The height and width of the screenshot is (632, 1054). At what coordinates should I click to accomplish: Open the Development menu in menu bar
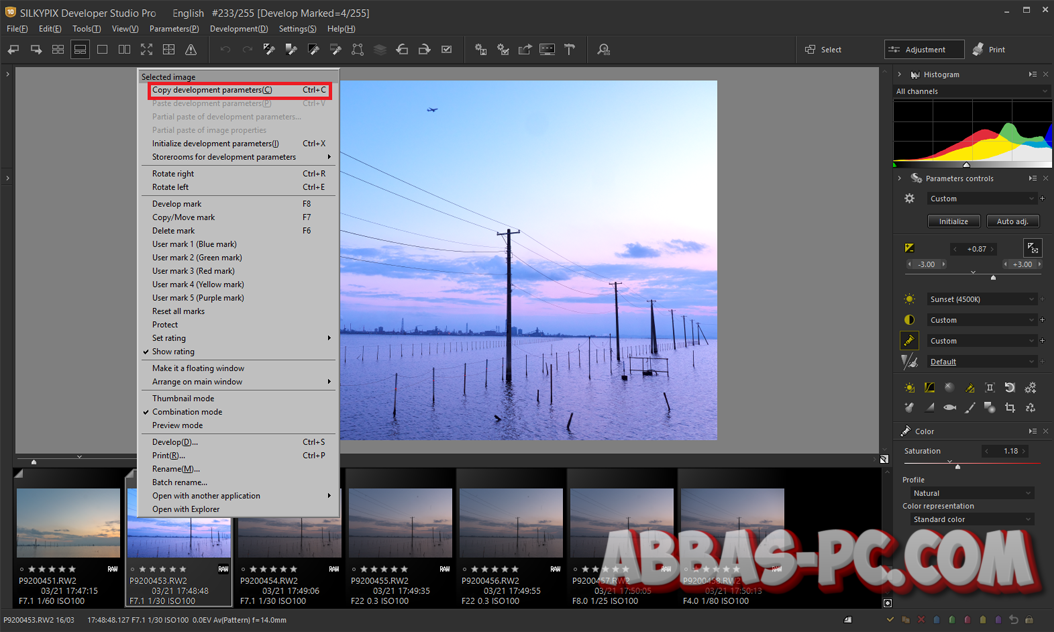[x=238, y=29]
